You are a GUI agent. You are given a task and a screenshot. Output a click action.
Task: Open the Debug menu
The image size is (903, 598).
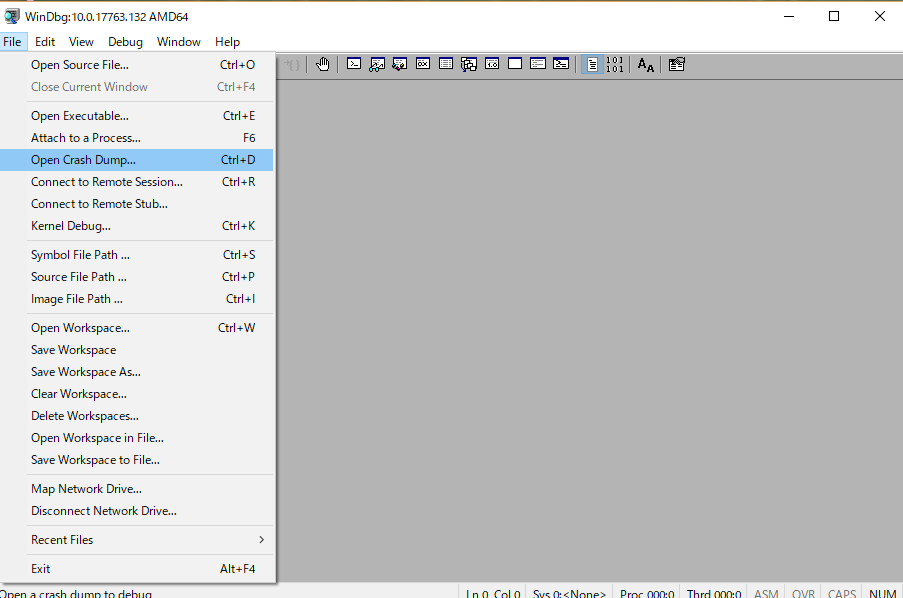click(x=125, y=41)
